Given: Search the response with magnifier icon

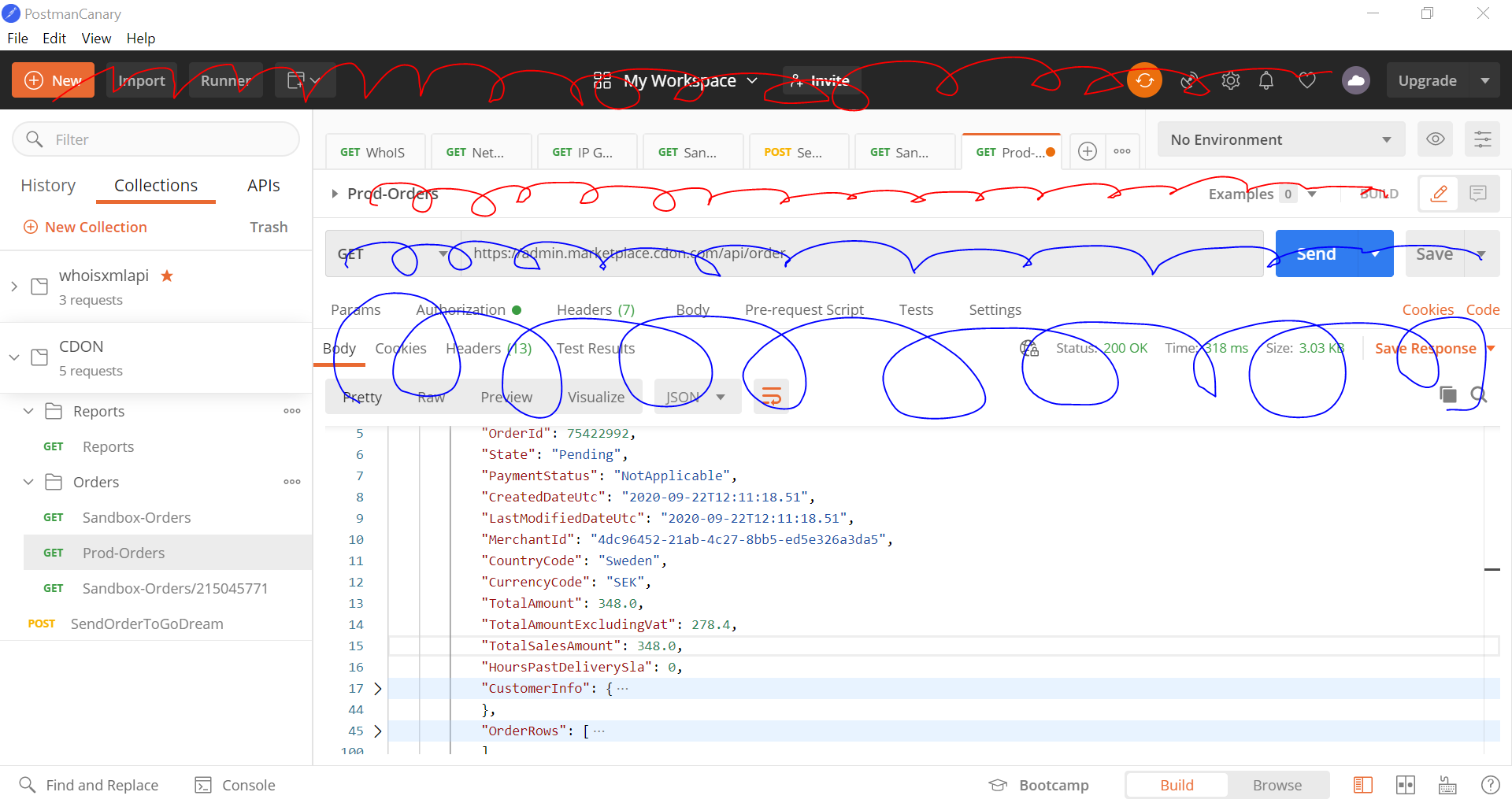Looking at the screenshot, I should pyautogui.click(x=1480, y=395).
